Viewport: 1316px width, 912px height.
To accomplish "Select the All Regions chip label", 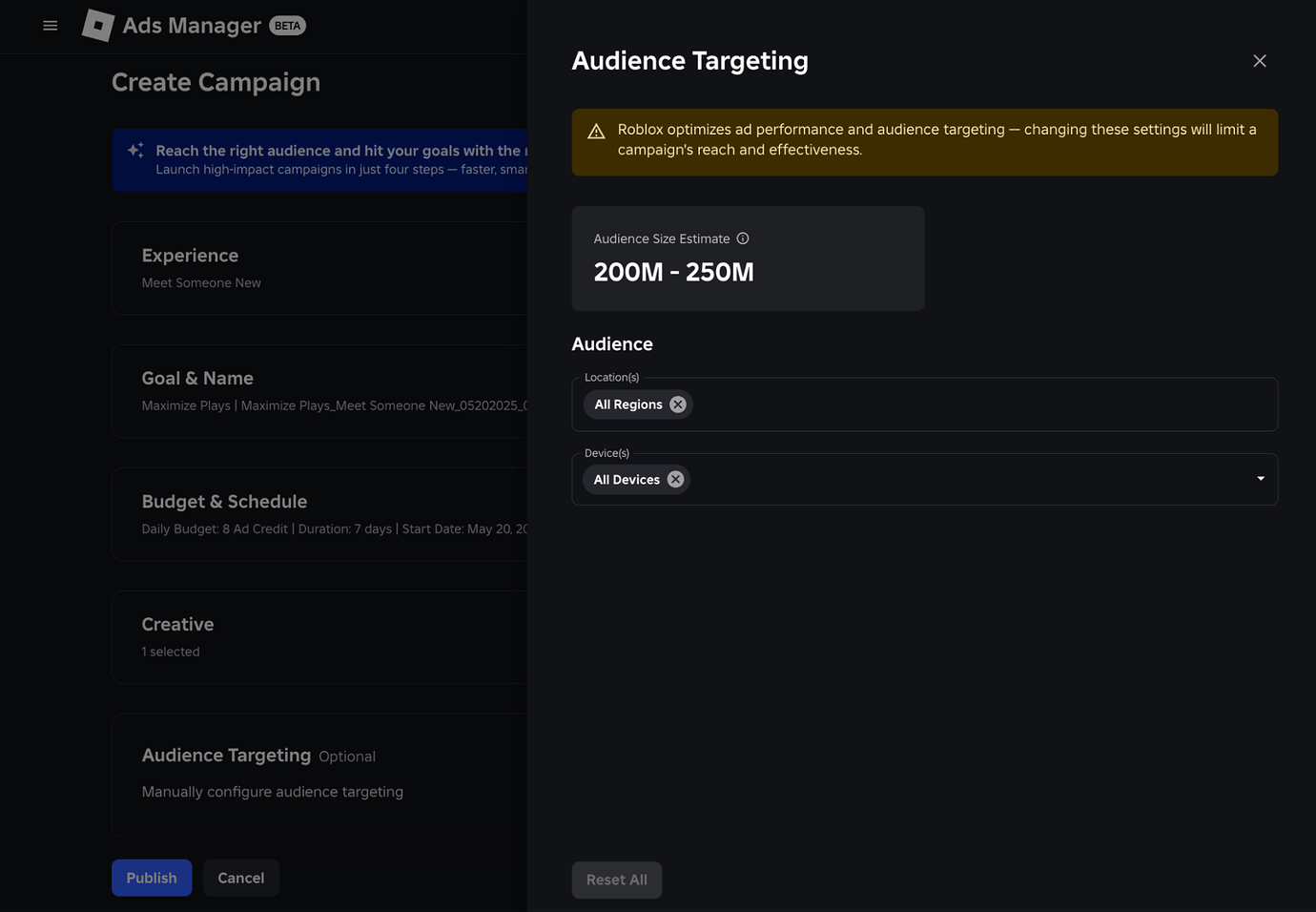I will (628, 404).
